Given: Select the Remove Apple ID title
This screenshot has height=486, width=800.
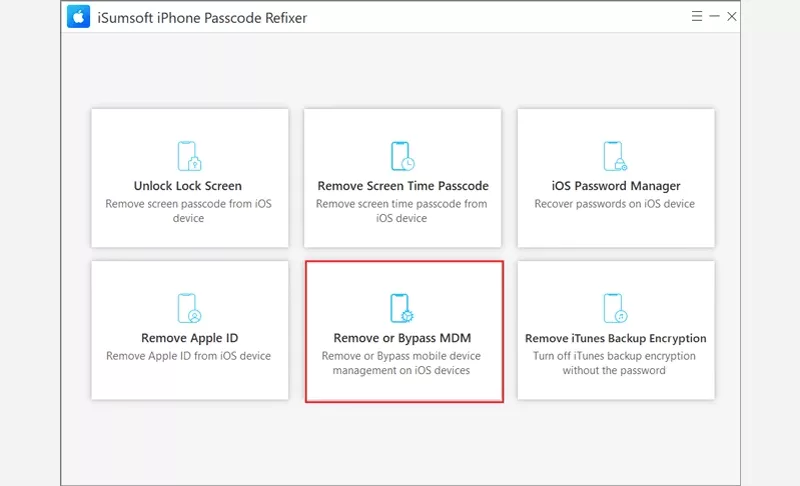Looking at the screenshot, I should [189, 338].
